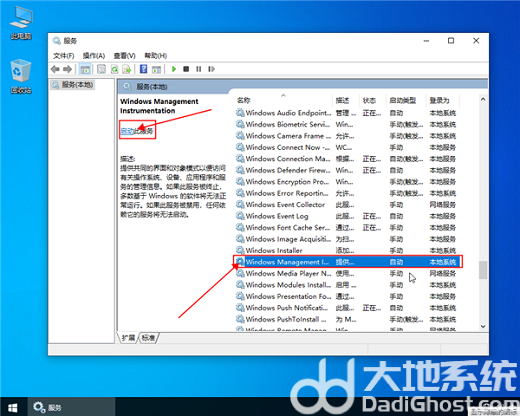Image resolution: width=520 pixels, height=416 pixels.
Task: Toggle the action pane toolbar icon
Action: click(x=156, y=69)
